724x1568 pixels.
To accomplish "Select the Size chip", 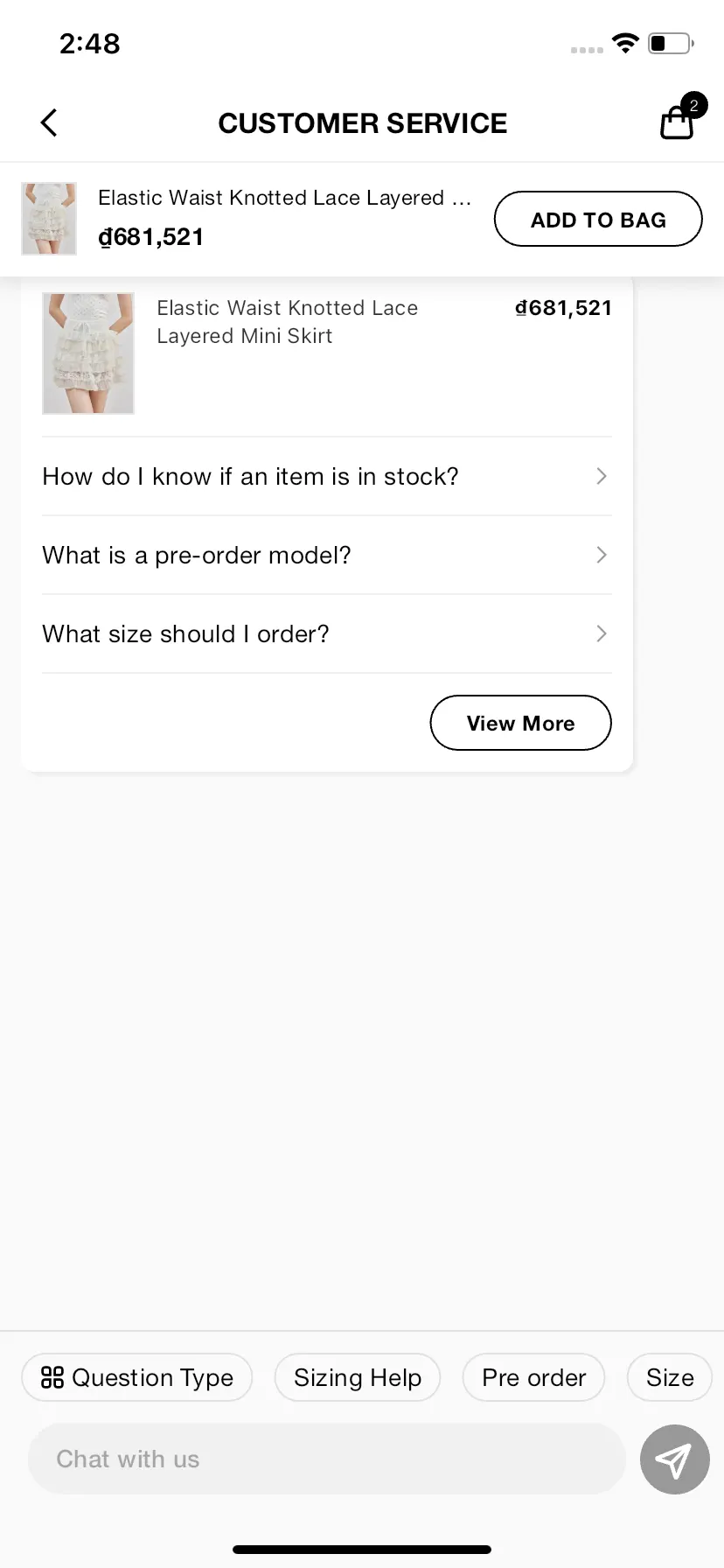I will coord(670,1377).
